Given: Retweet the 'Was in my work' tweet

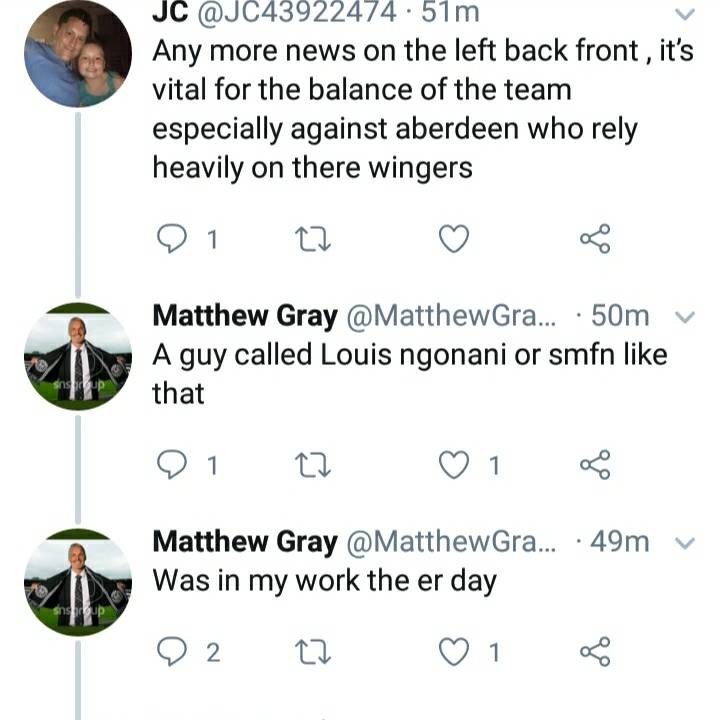Looking at the screenshot, I should [313, 652].
